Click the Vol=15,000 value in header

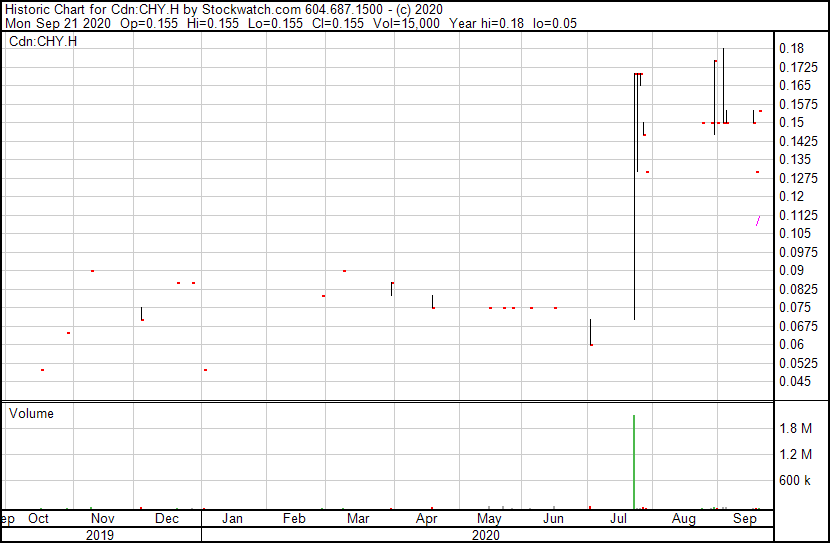click(406, 23)
